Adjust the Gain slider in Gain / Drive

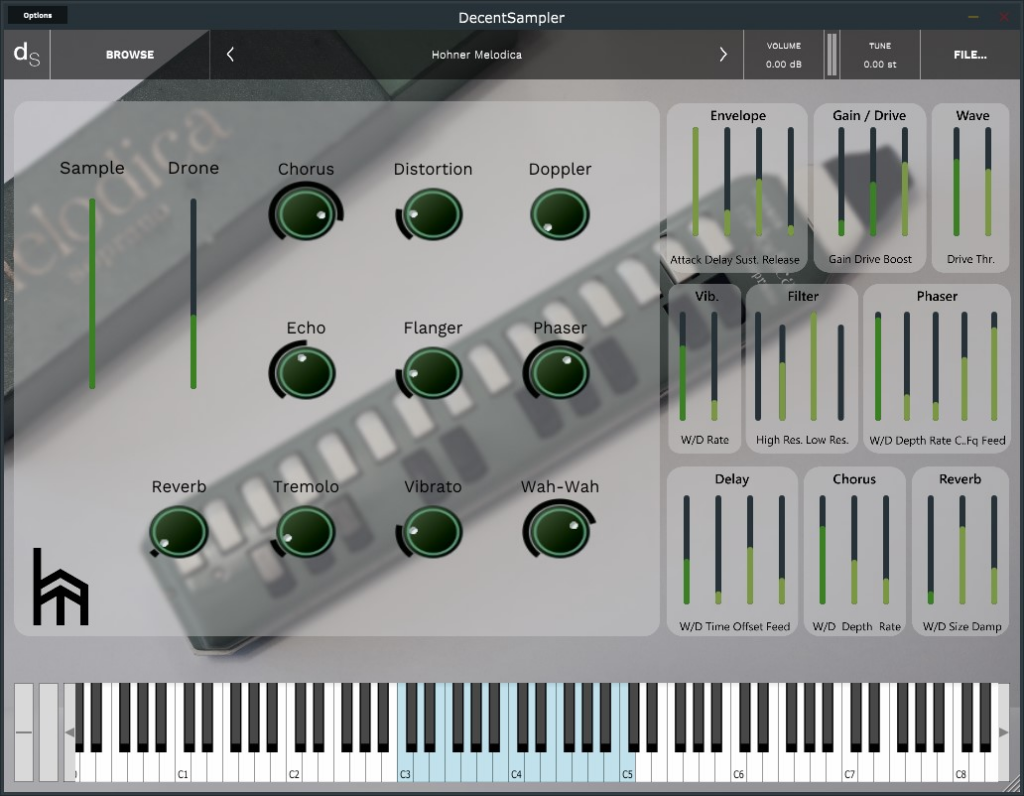[x=841, y=182]
